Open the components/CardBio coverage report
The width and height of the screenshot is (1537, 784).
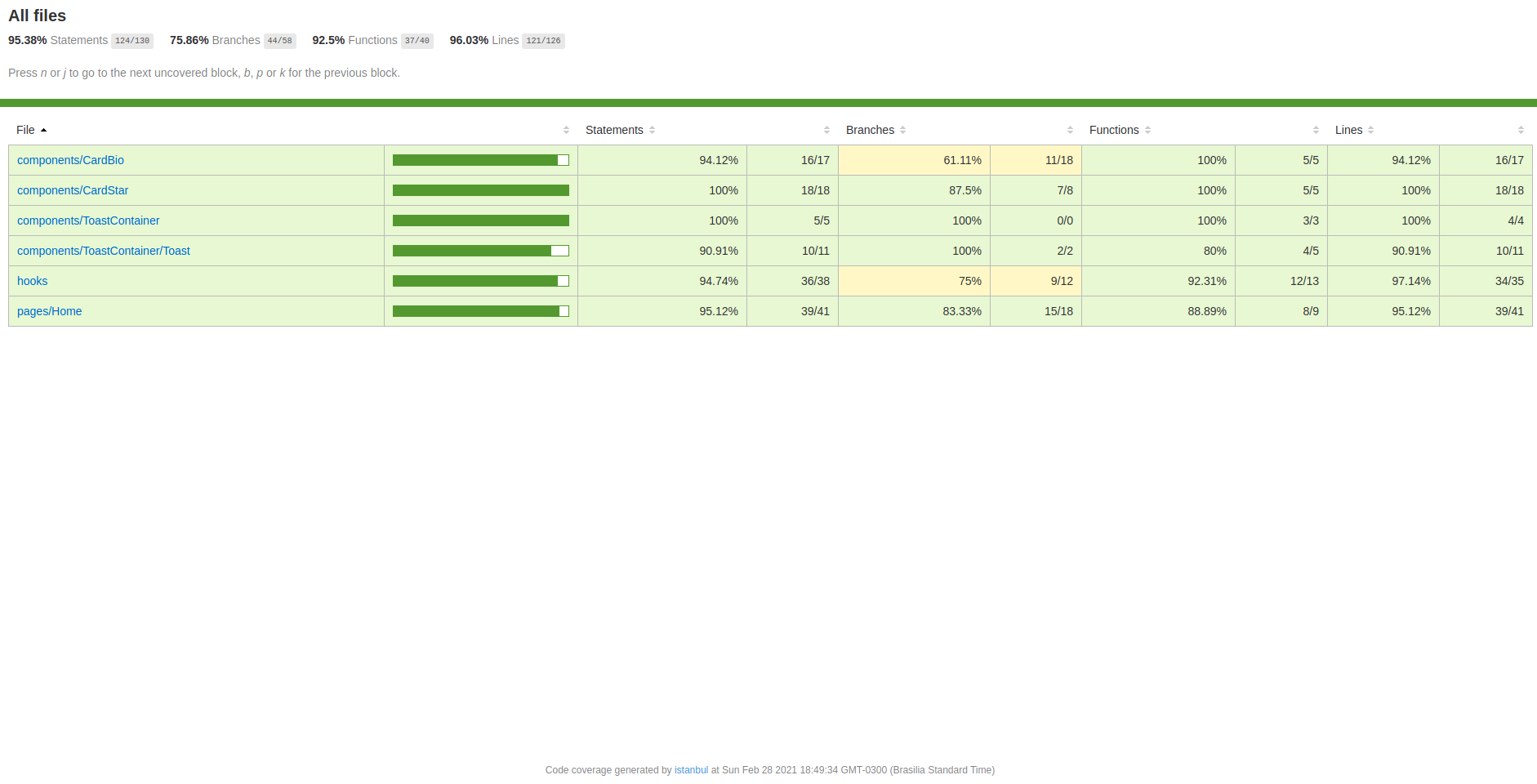coord(70,160)
